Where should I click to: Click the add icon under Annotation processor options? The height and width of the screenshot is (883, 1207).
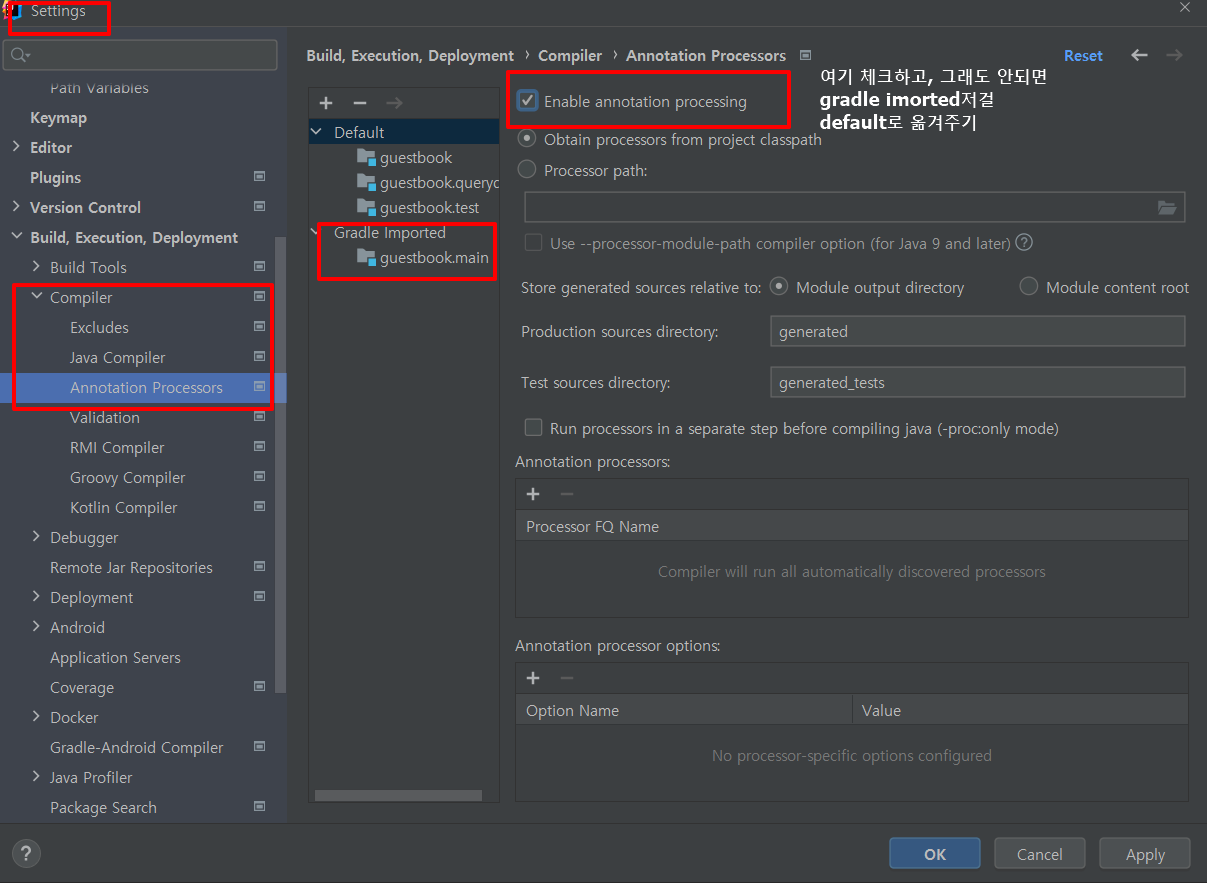point(533,677)
